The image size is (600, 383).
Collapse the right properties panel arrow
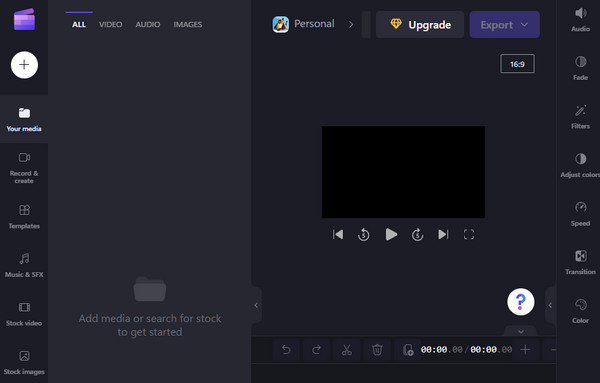[550, 305]
